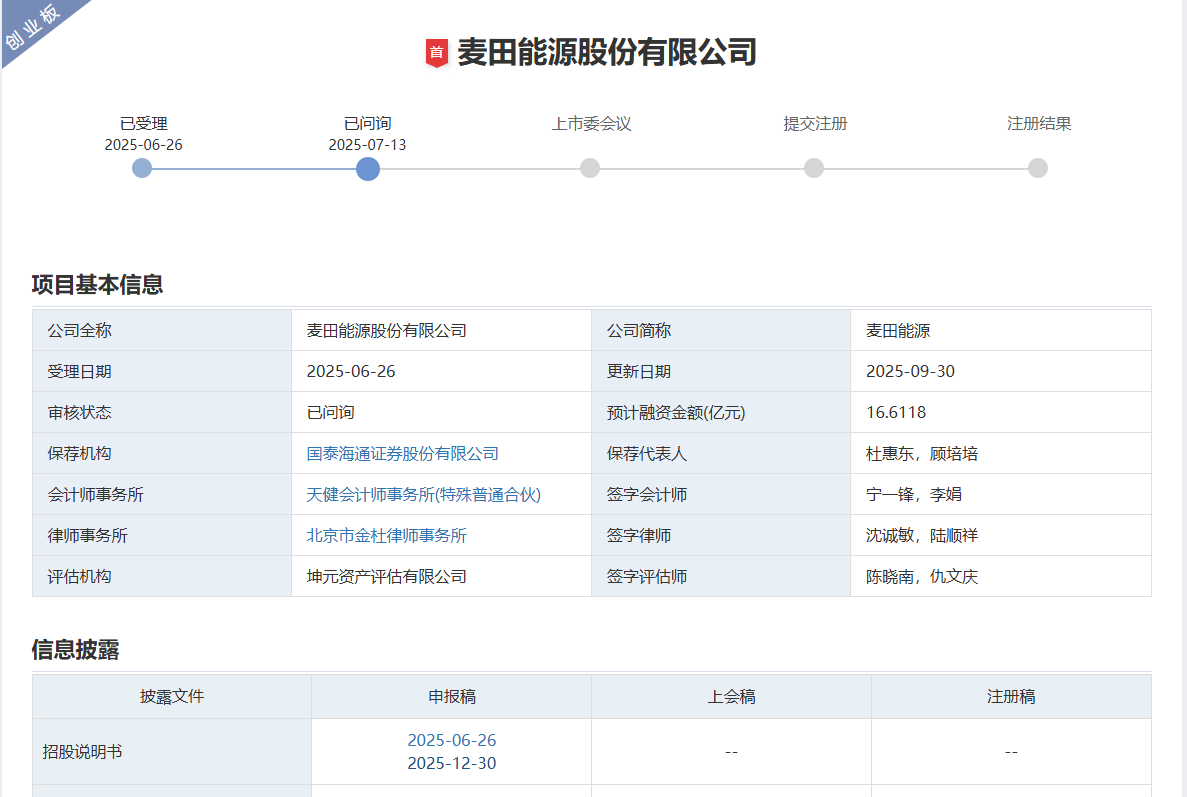The width and height of the screenshot is (1187, 797).
Task: Click the 创业板 corner ribbon
Action: (33, 27)
